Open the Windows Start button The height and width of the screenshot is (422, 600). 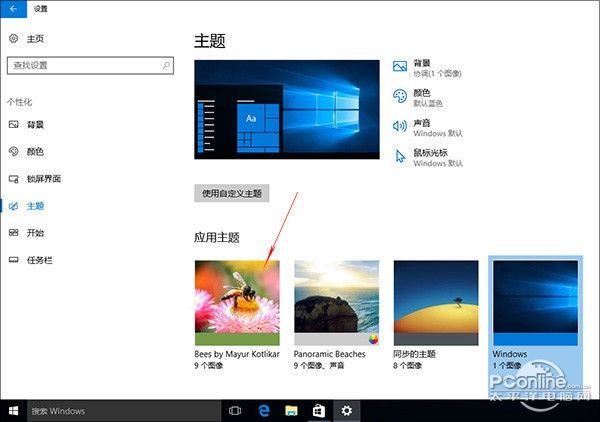click(13, 411)
